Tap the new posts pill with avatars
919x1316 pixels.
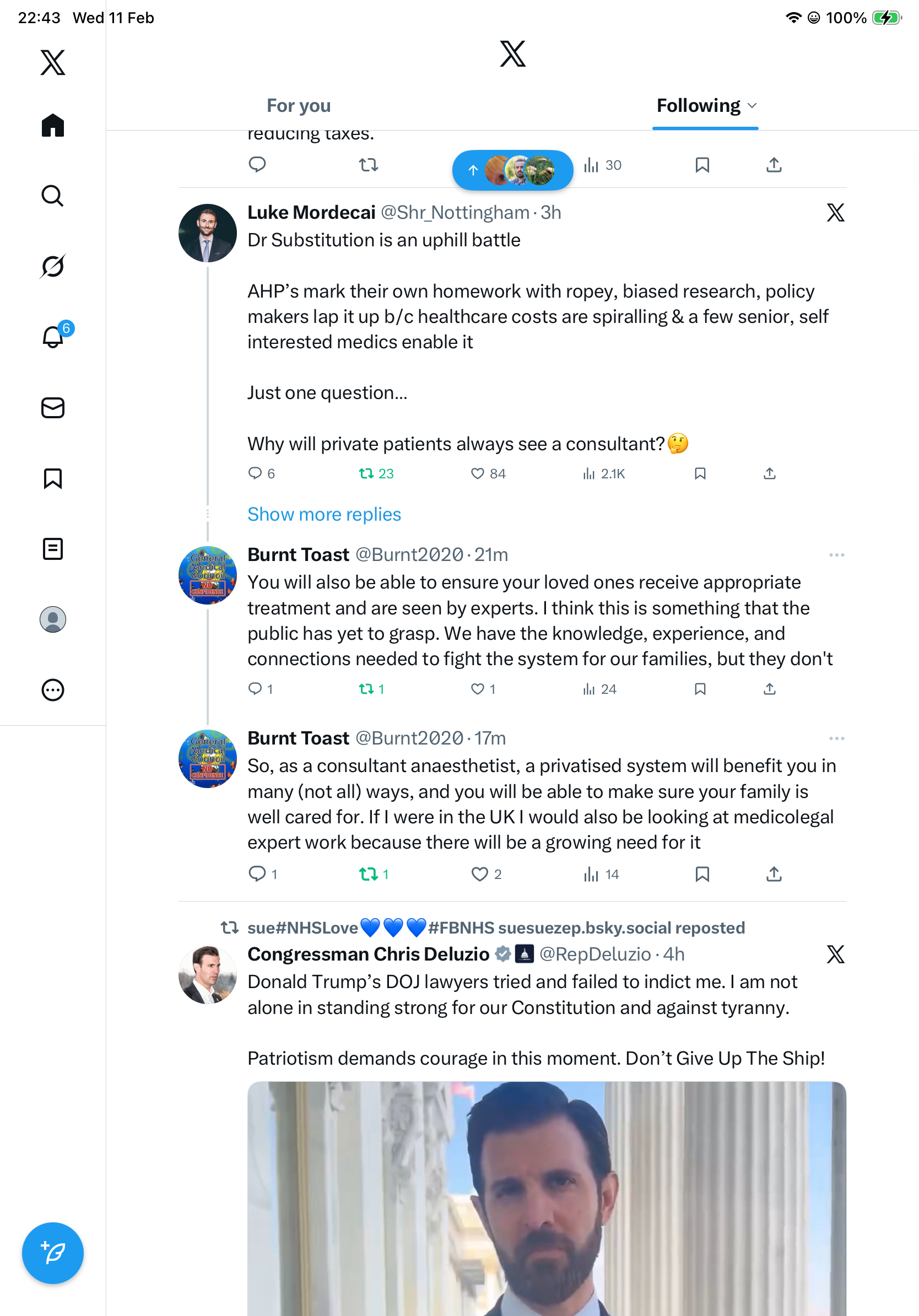click(x=512, y=170)
